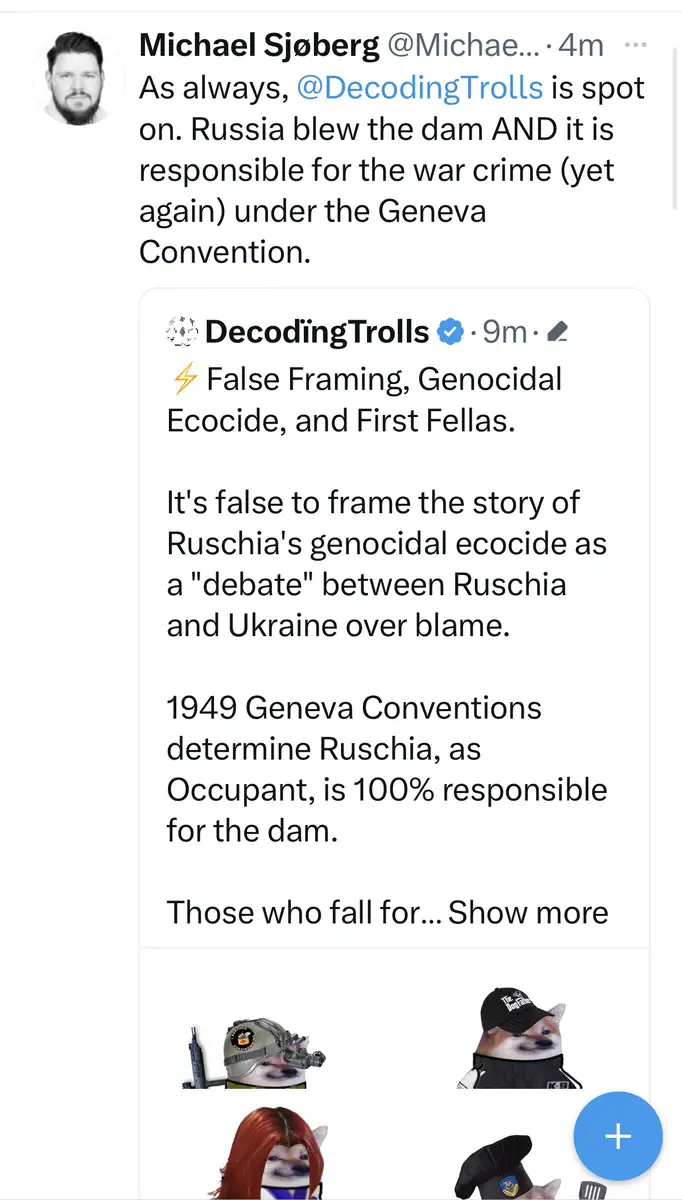Tap the edited pencil icon on quoted tweet
This screenshot has width=682, height=1200.
pyautogui.click(x=560, y=332)
